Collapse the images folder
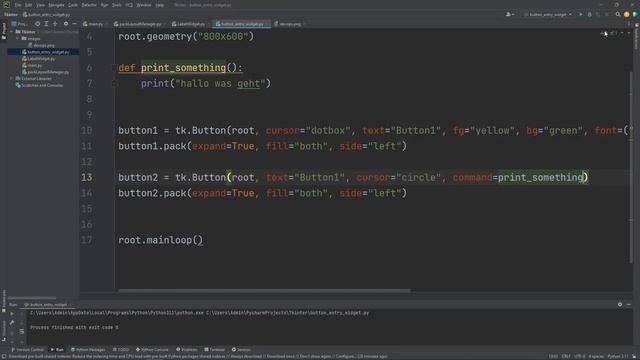Screen dimensions: 640x360 18,38
